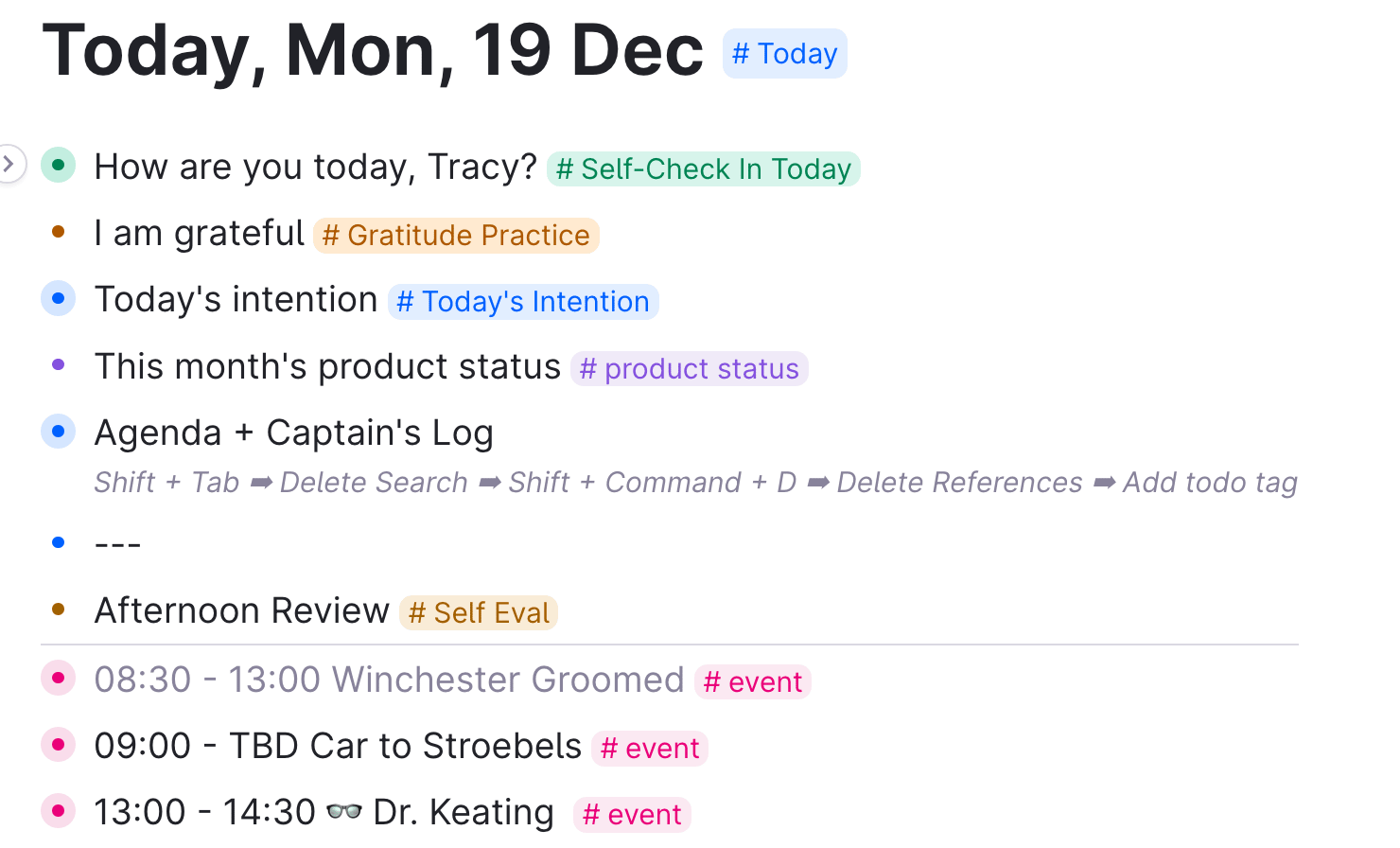The image size is (1400, 848).
Task: Click the purple bullet beside product status line
Action: coord(59,364)
